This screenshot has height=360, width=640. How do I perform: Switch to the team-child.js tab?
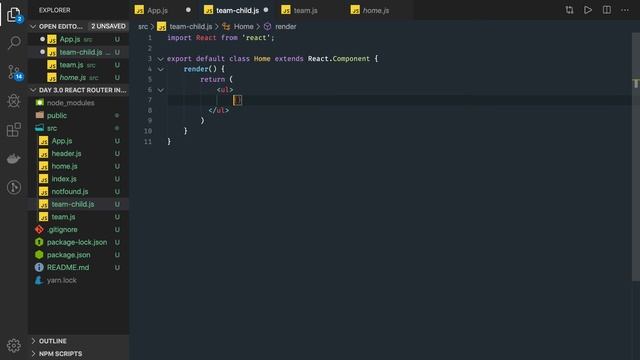[237, 10]
